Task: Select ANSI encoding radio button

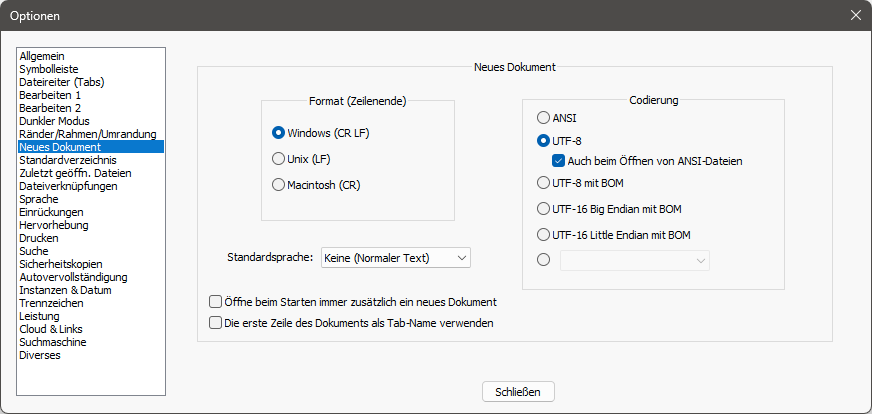Action: pyautogui.click(x=544, y=117)
